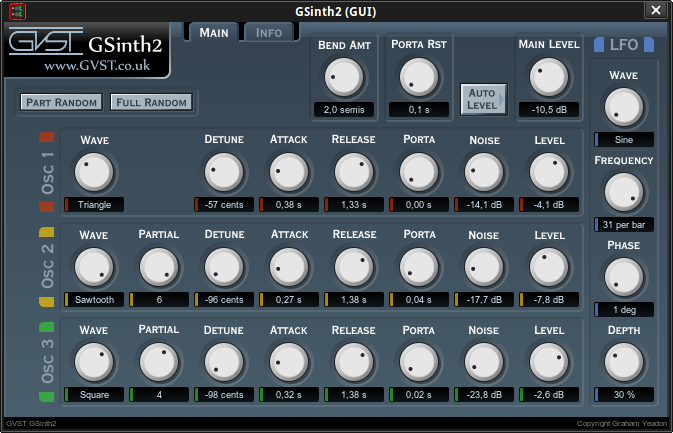Close the GSinth2 window

tap(655, 10)
